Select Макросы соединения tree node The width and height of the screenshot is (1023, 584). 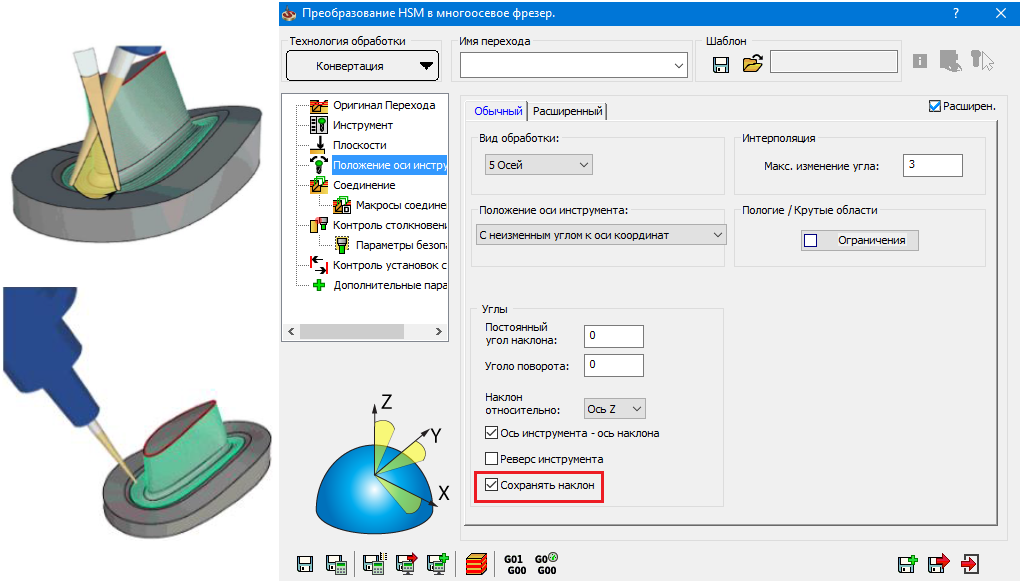pos(401,206)
